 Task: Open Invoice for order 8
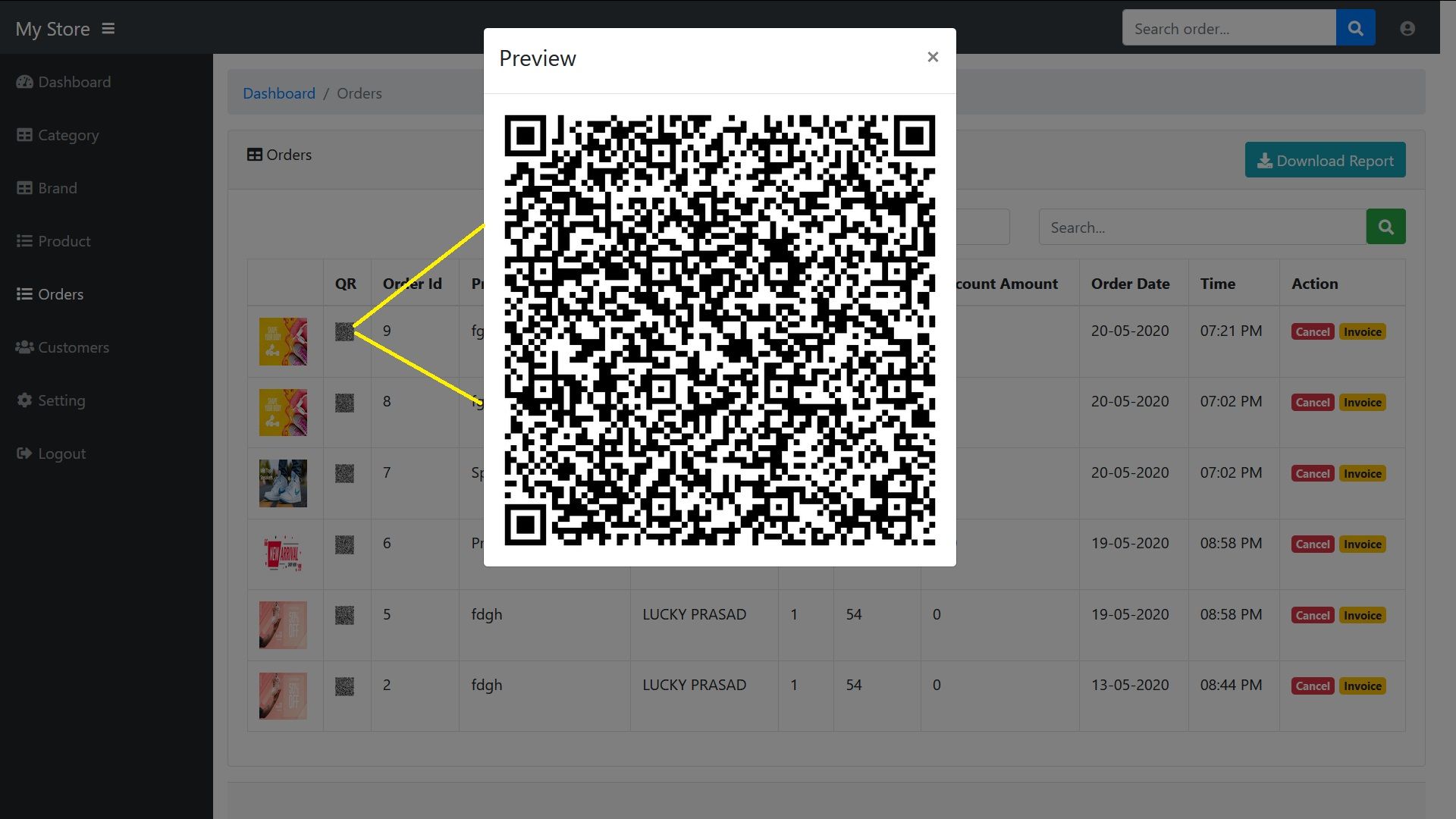click(x=1362, y=402)
